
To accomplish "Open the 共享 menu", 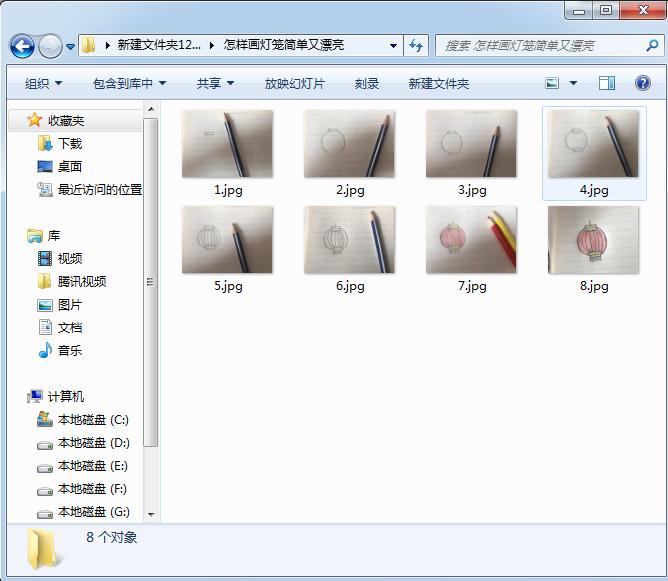I will pyautogui.click(x=216, y=83).
